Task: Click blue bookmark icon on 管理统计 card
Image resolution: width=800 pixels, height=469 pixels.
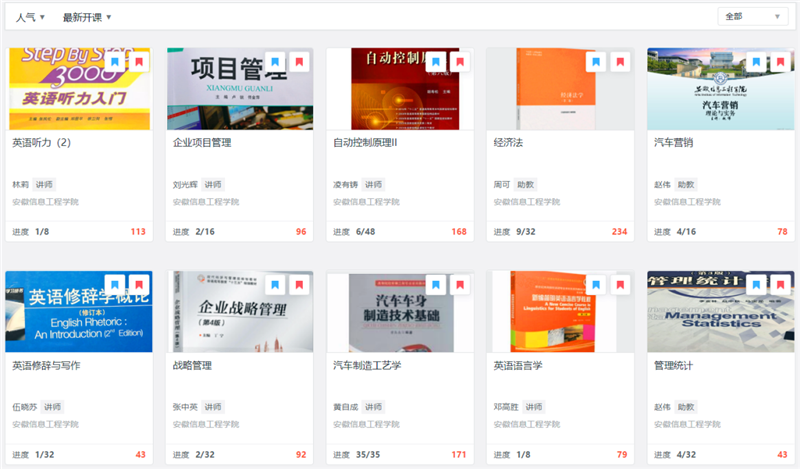Action: coord(756,285)
